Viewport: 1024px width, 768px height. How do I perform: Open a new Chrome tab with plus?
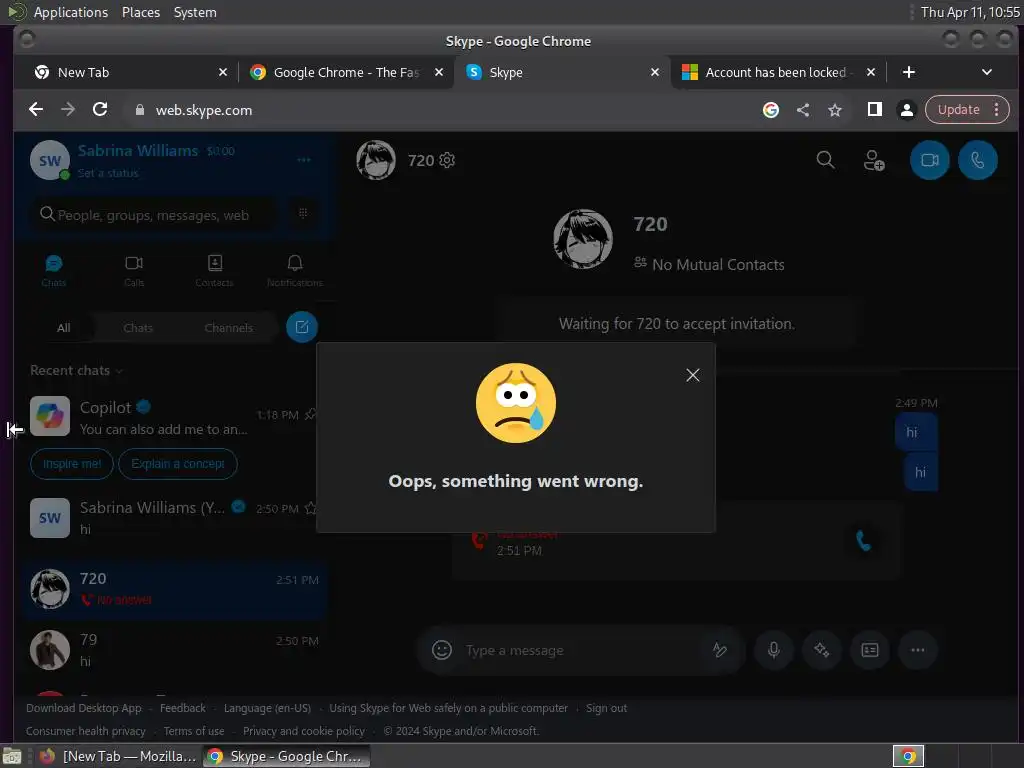click(908, 72)
